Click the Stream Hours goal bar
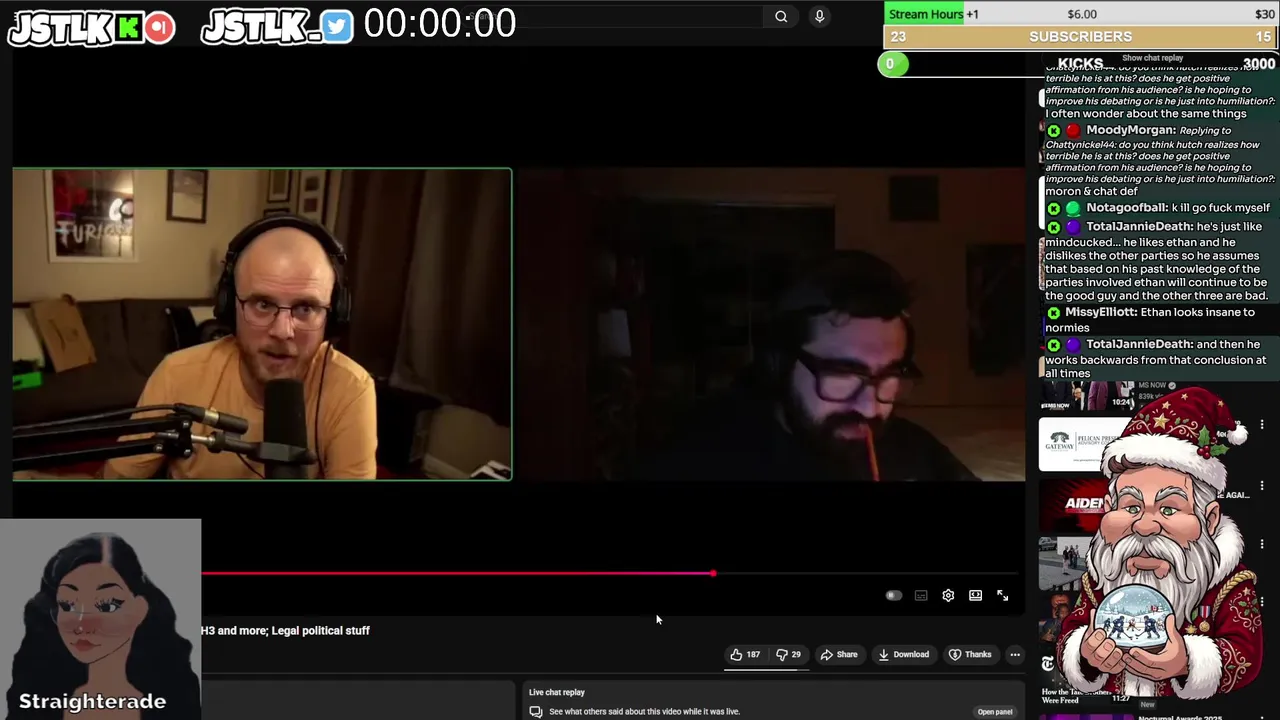Screen dimensions: 1280x720 tap(1081, 14)
